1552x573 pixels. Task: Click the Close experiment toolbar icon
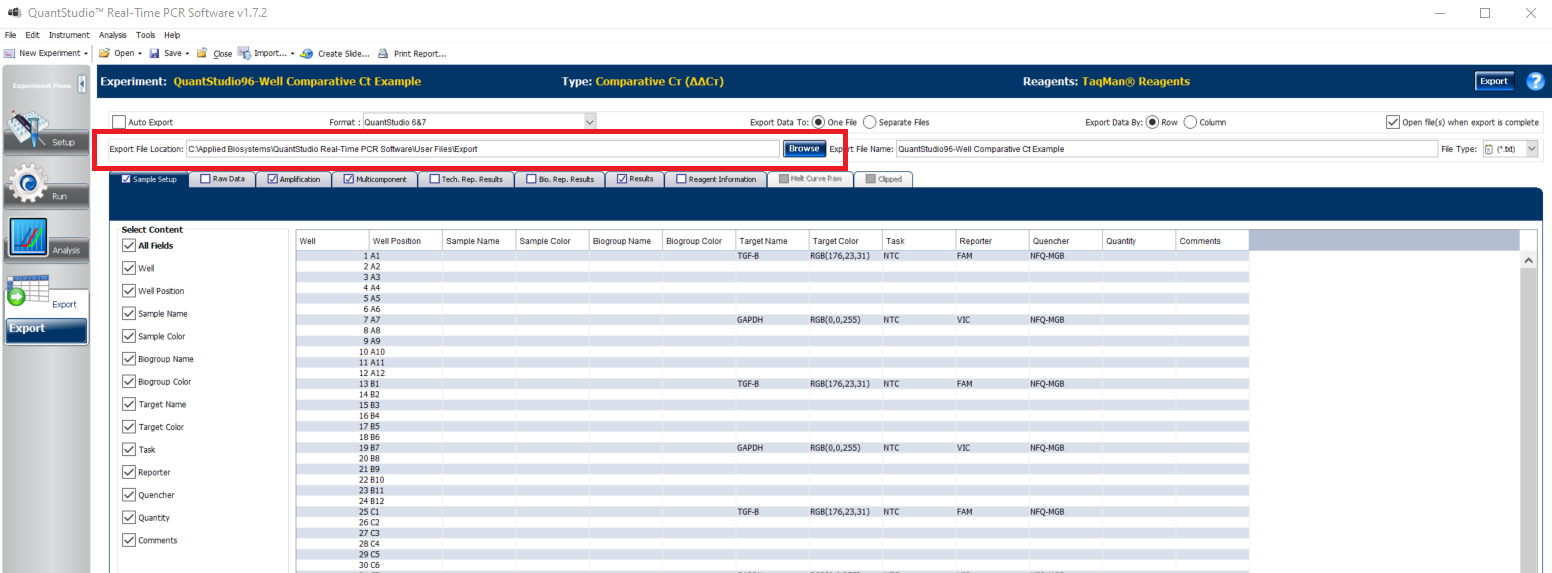pyautogui.click(x=202, y=53)
